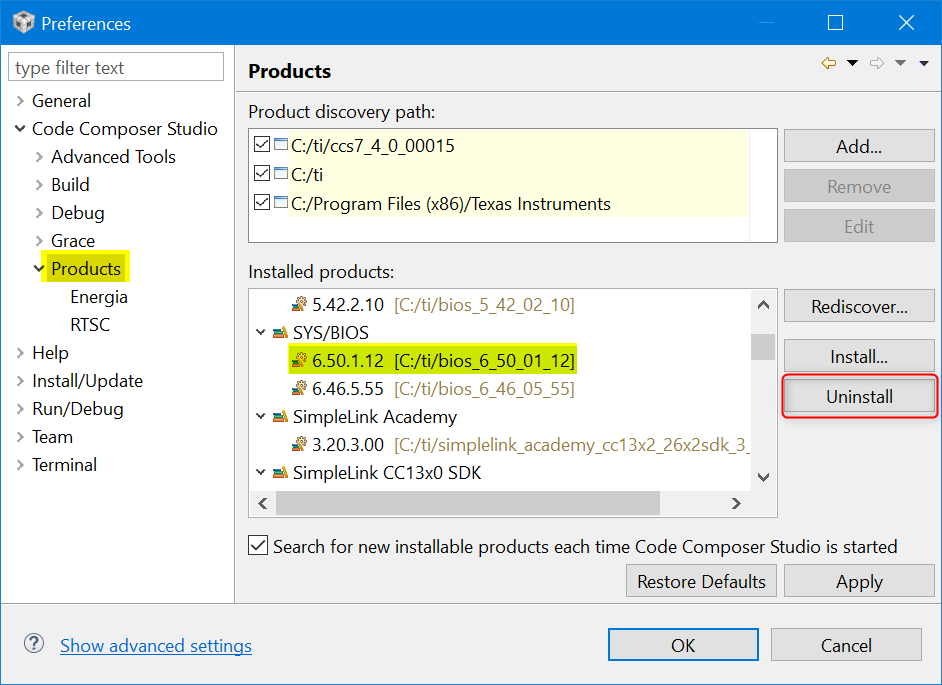
Task: Select the Energia preference page
Action: coord(99,297)
